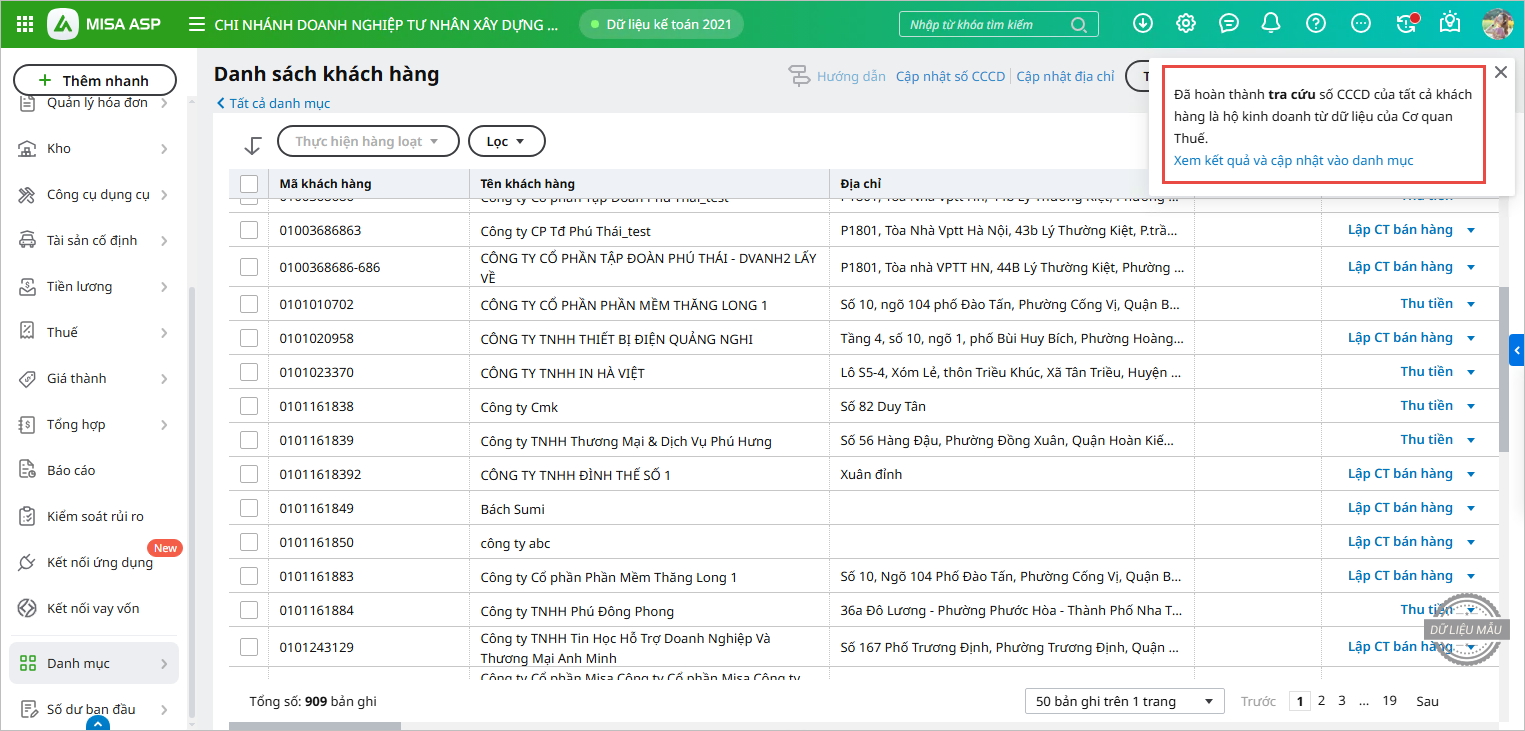Open the user avatar profile
This screenshot has width=1525, height=731.
point(1497,24)
